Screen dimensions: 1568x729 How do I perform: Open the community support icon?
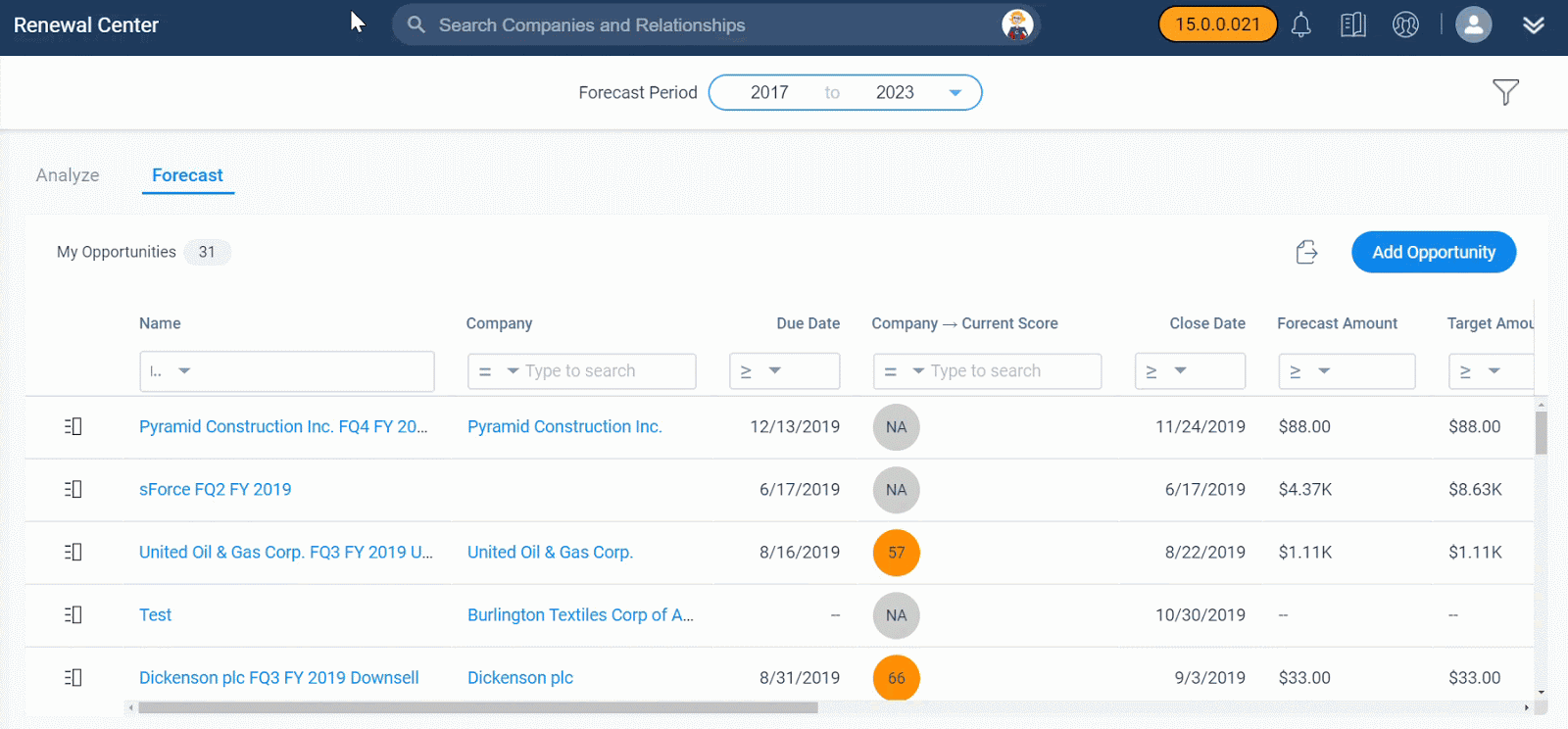[1405, 24]
